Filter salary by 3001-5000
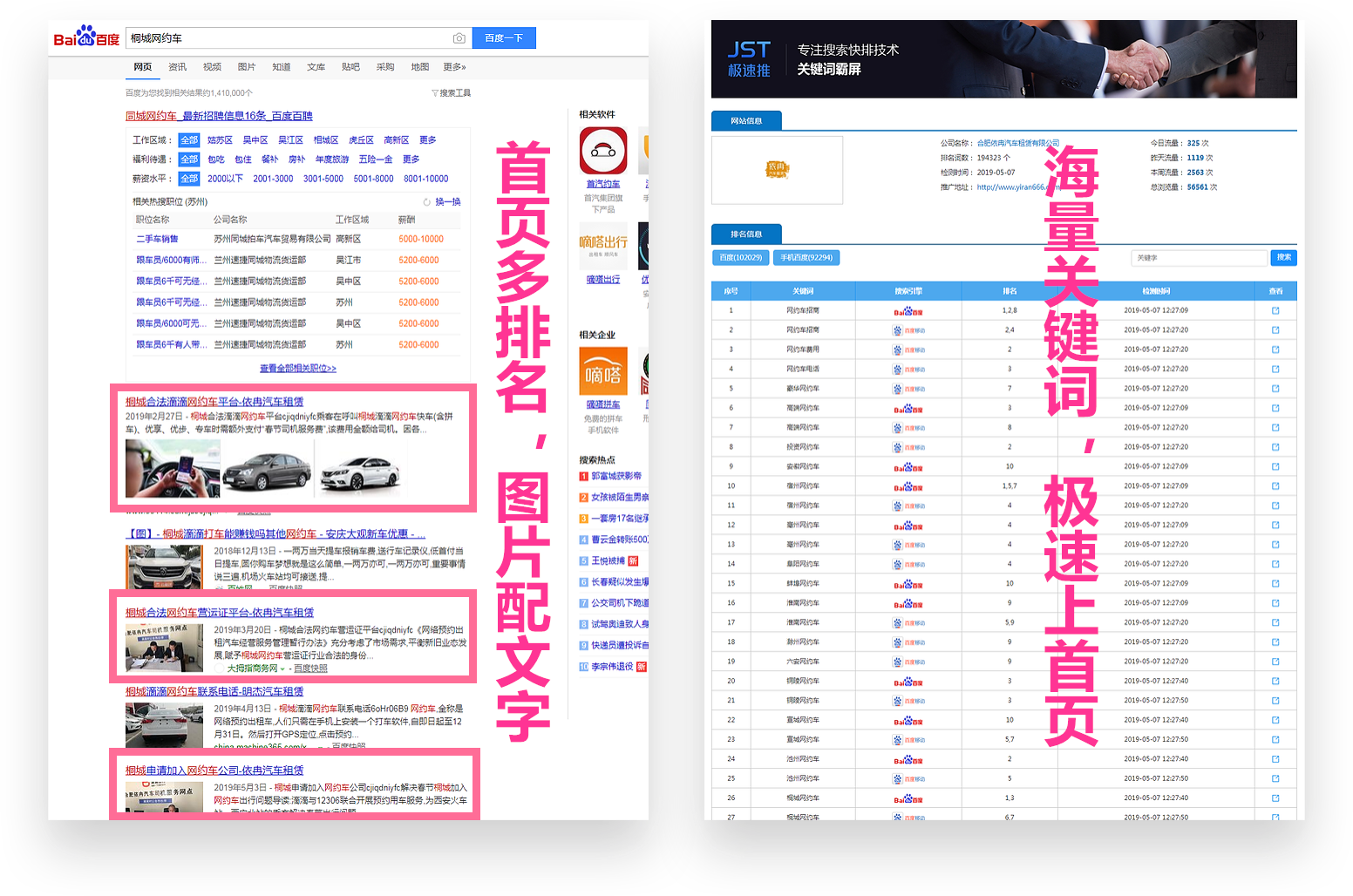Viewport: 1353px width, 896px height. pyautogui.click(x=323, y=179)
